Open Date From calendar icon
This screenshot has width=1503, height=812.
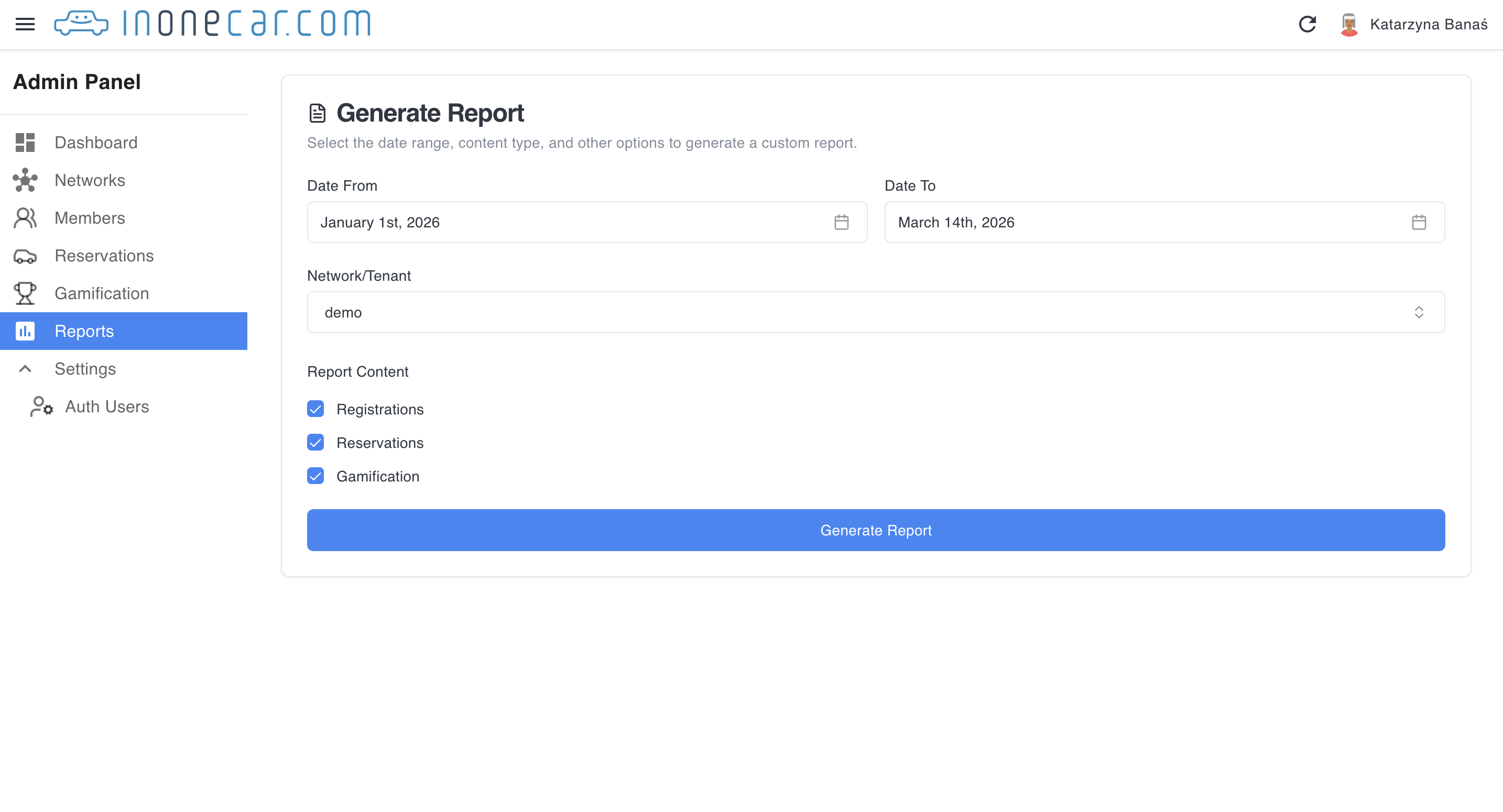(x=841, y=222)
